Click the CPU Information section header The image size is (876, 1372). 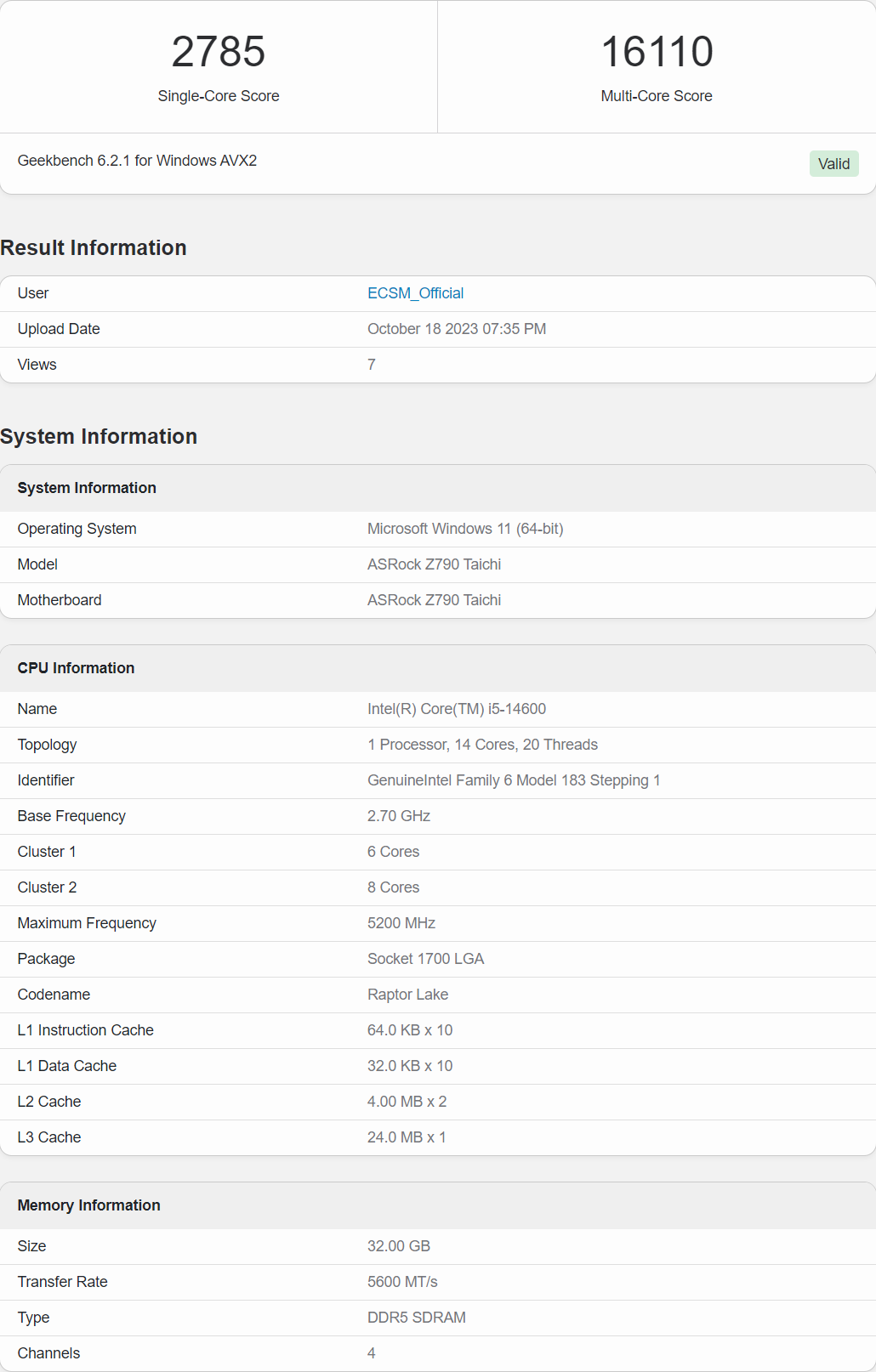pyautogui.click(x=76, y=668)
